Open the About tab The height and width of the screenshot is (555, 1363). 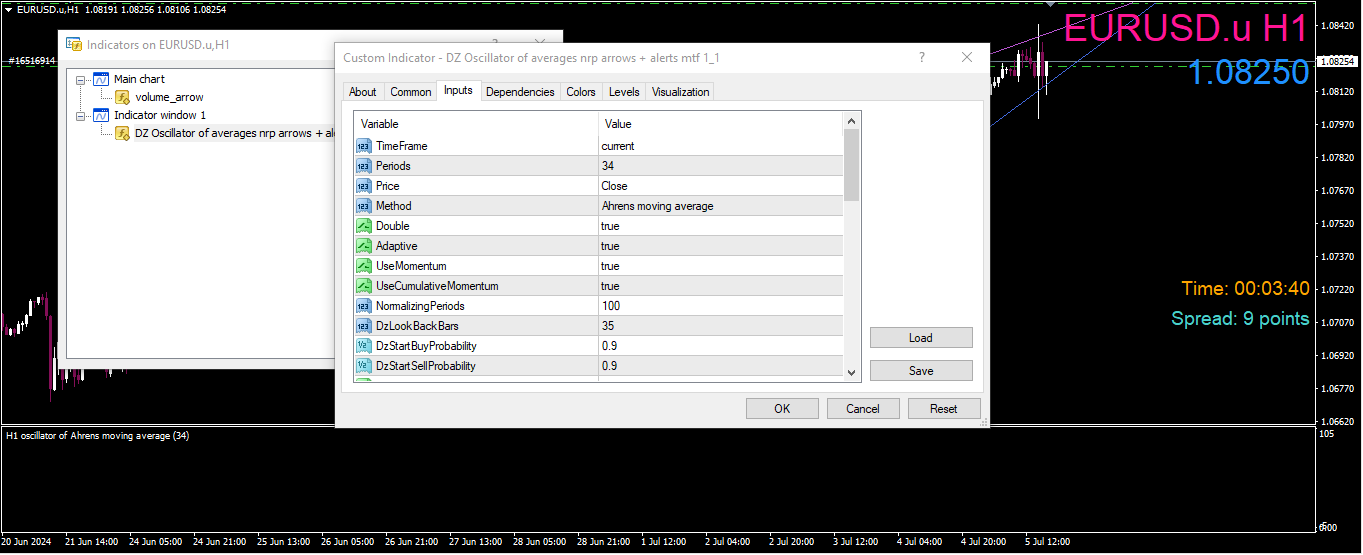[x=363, y=92]
